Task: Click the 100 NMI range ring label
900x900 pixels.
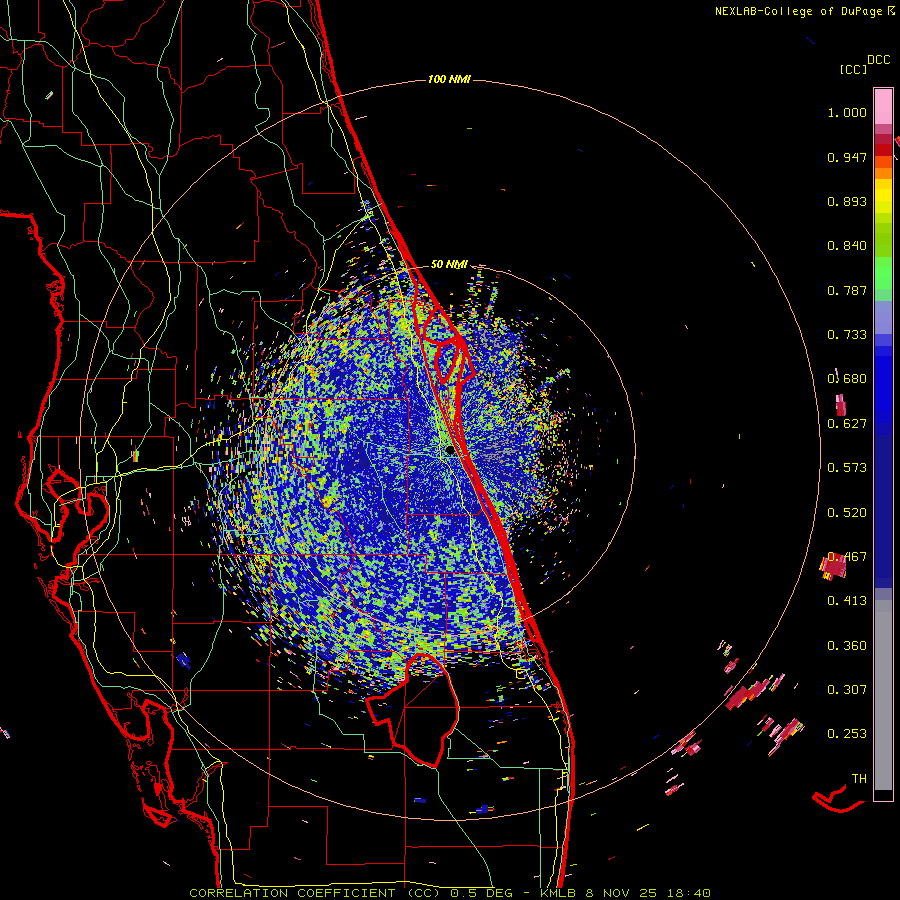Action: pos(449,79)
